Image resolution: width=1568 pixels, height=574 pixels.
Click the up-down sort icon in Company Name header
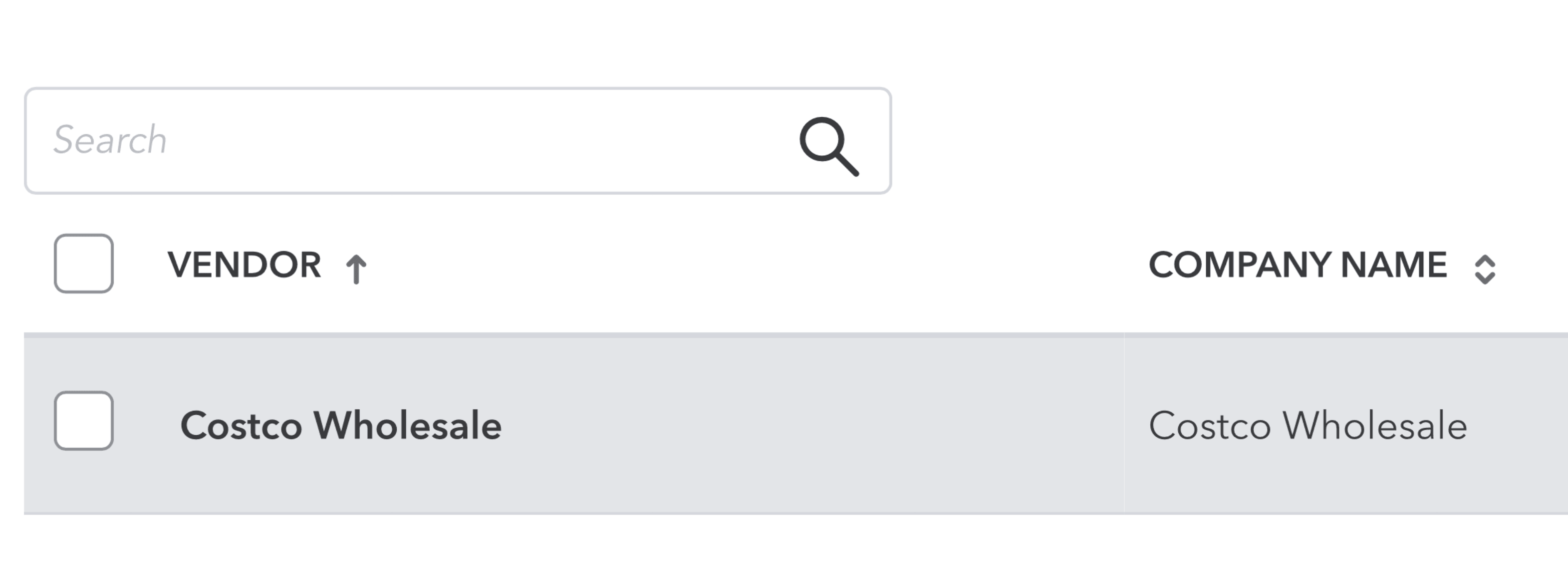coord(1485,269)
